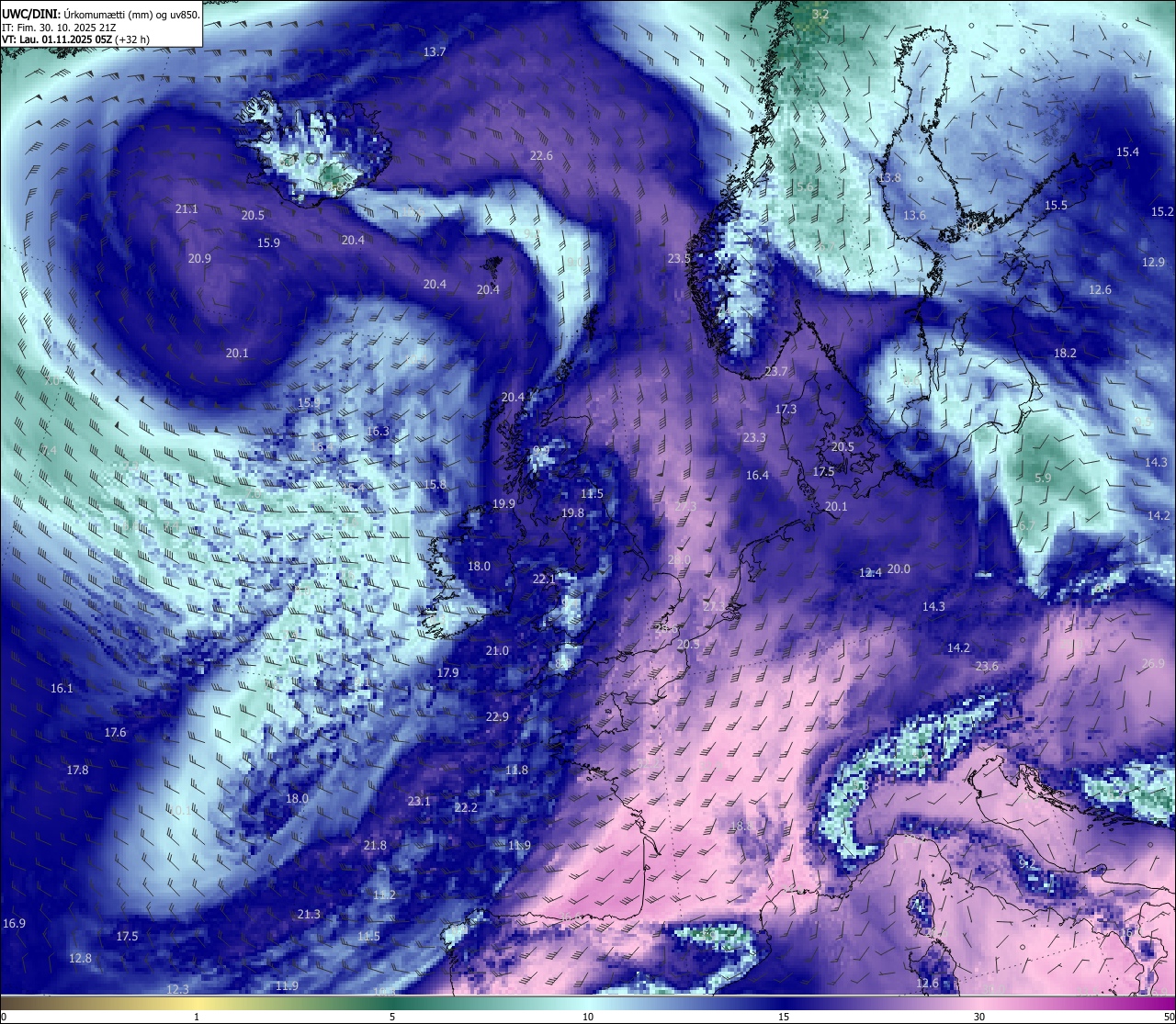This screenshot has height=1024, width=1176.
Task: Click the map value 12.3
Action: (177, 990)
